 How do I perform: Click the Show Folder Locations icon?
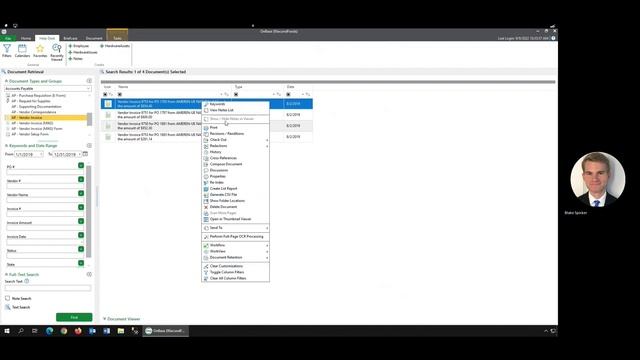[206, 201]
